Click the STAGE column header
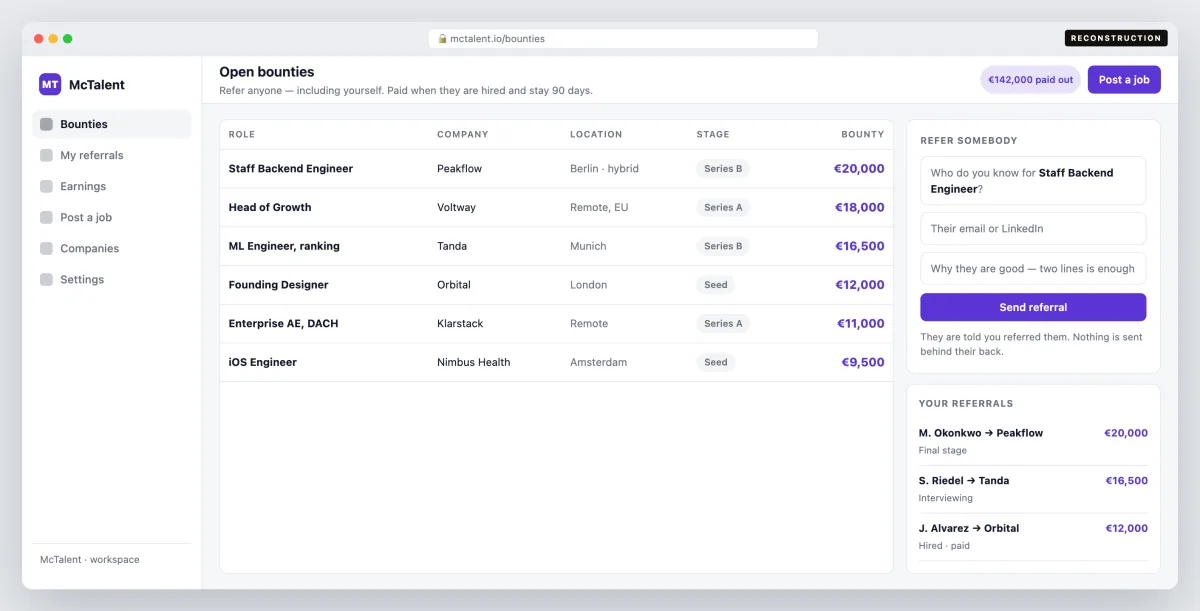Viewport: 1200px width, 611px height. tap(713, 134)
